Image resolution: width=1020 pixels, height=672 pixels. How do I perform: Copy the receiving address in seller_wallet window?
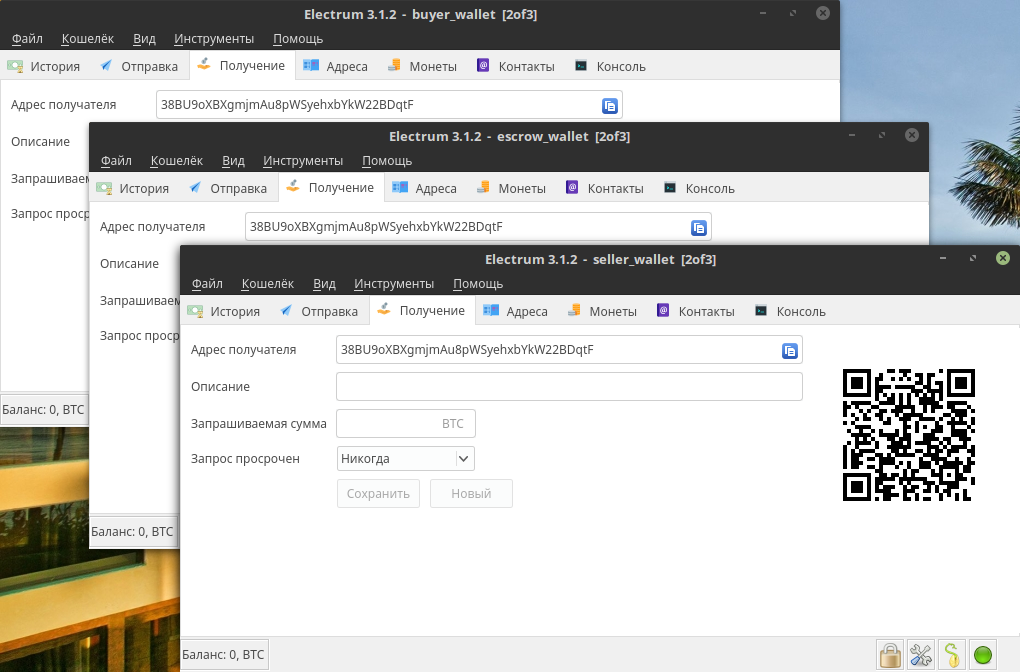pyautogui.click(x=790, y=351)
